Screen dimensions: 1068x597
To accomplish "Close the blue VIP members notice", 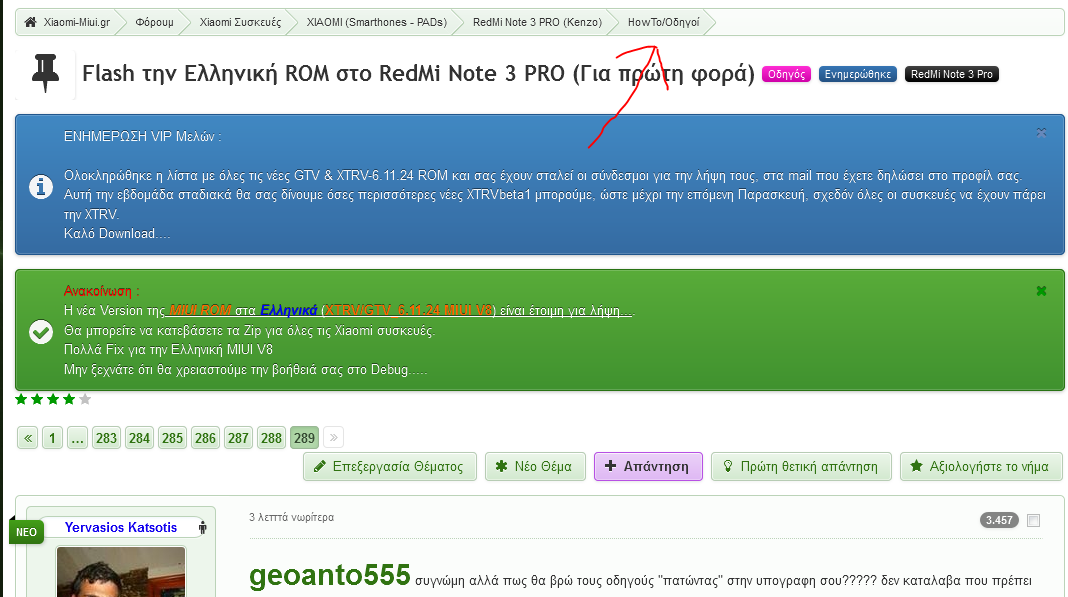I will click(1041, 132).
